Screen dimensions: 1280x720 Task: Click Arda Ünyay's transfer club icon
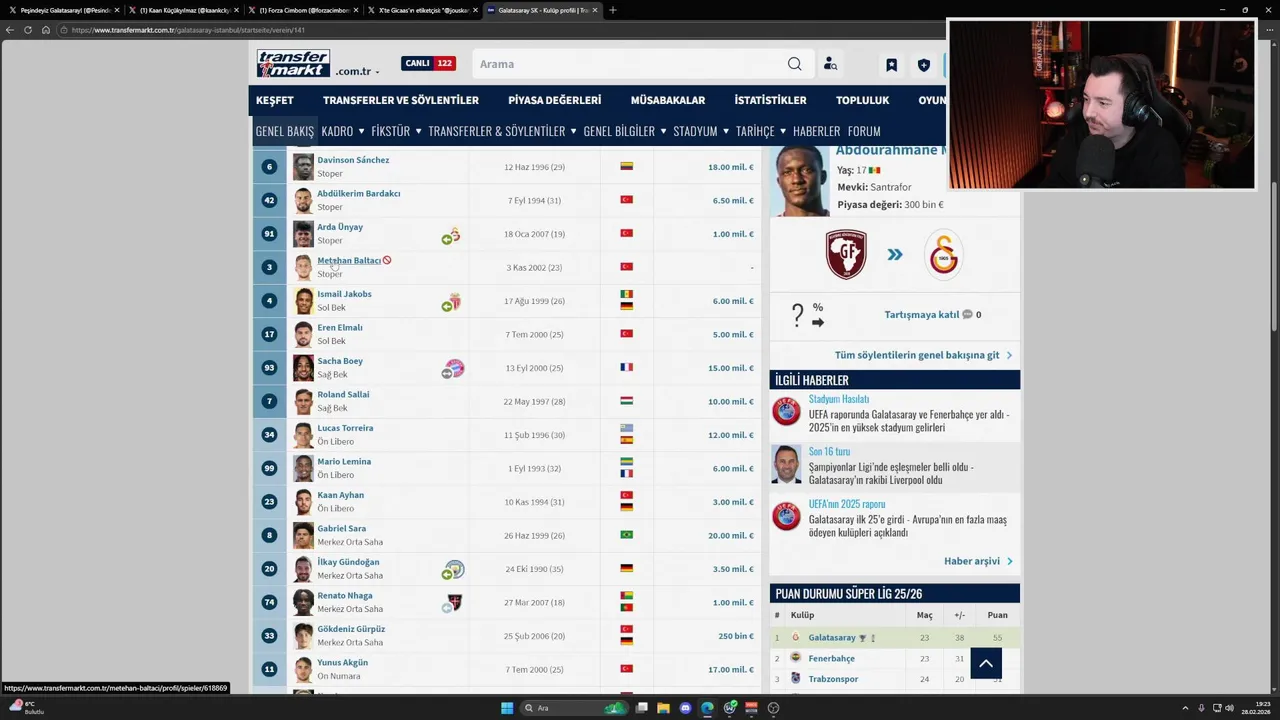[452, 235]
